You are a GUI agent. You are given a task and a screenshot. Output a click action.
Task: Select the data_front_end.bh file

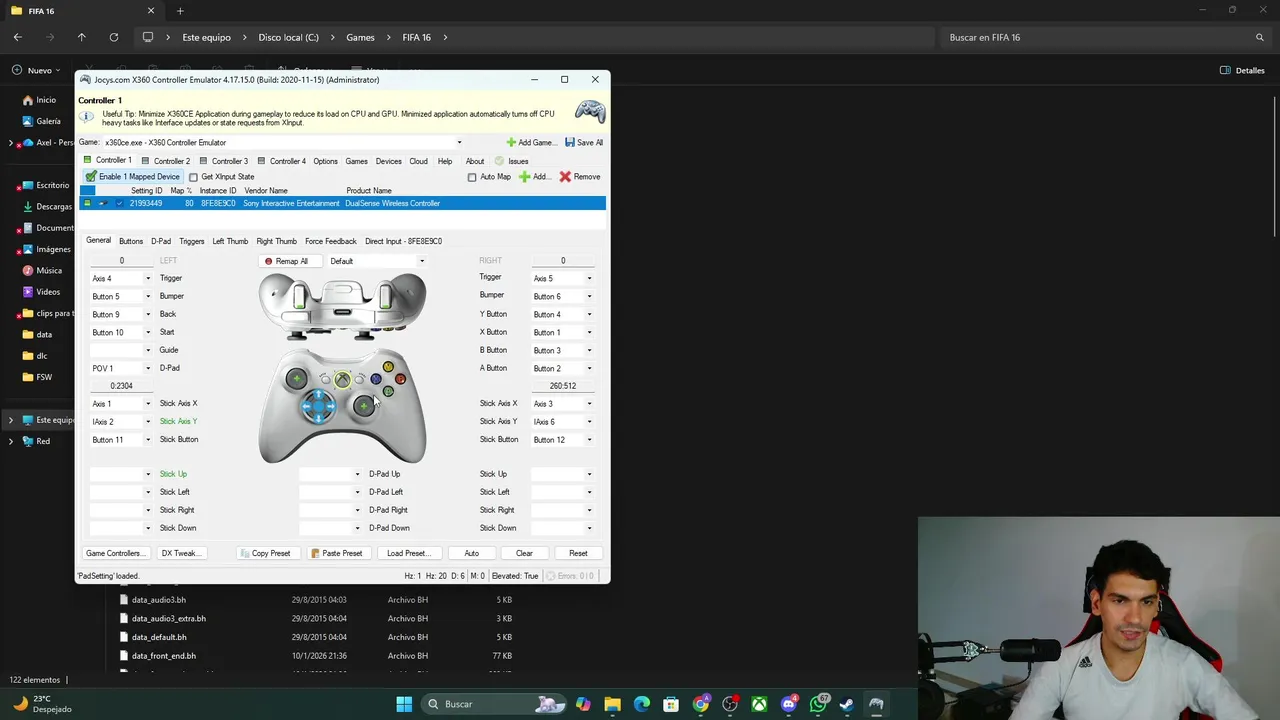click(x=164, y=656)
